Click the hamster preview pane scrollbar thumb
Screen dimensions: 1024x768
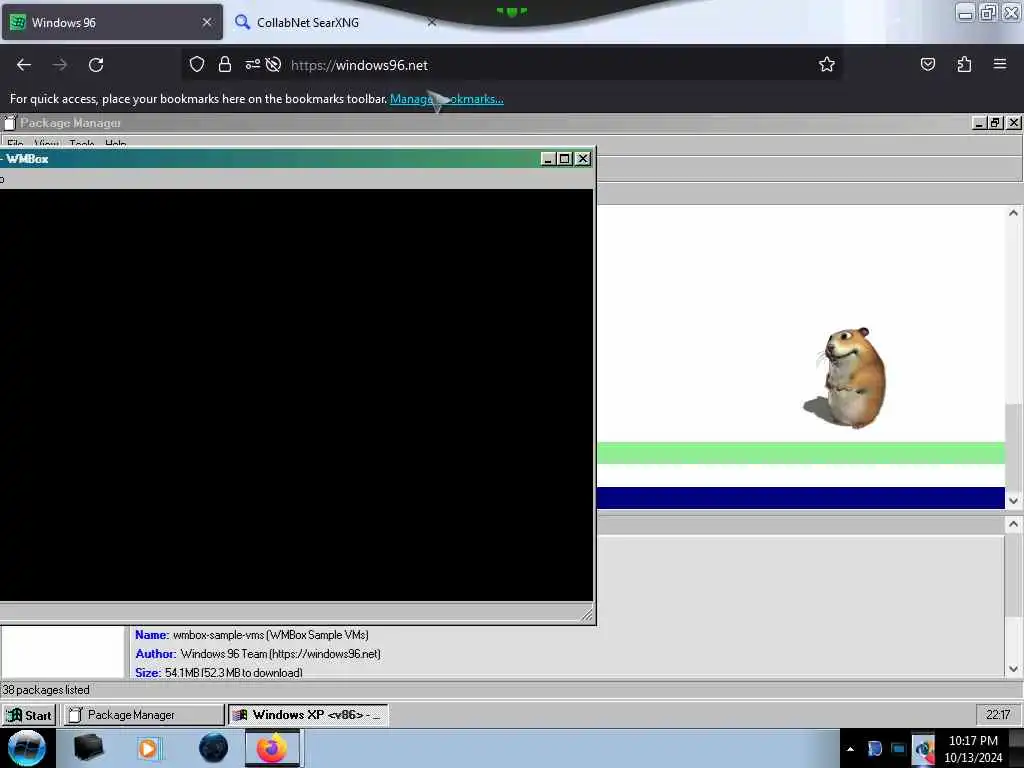point(1013,445)
